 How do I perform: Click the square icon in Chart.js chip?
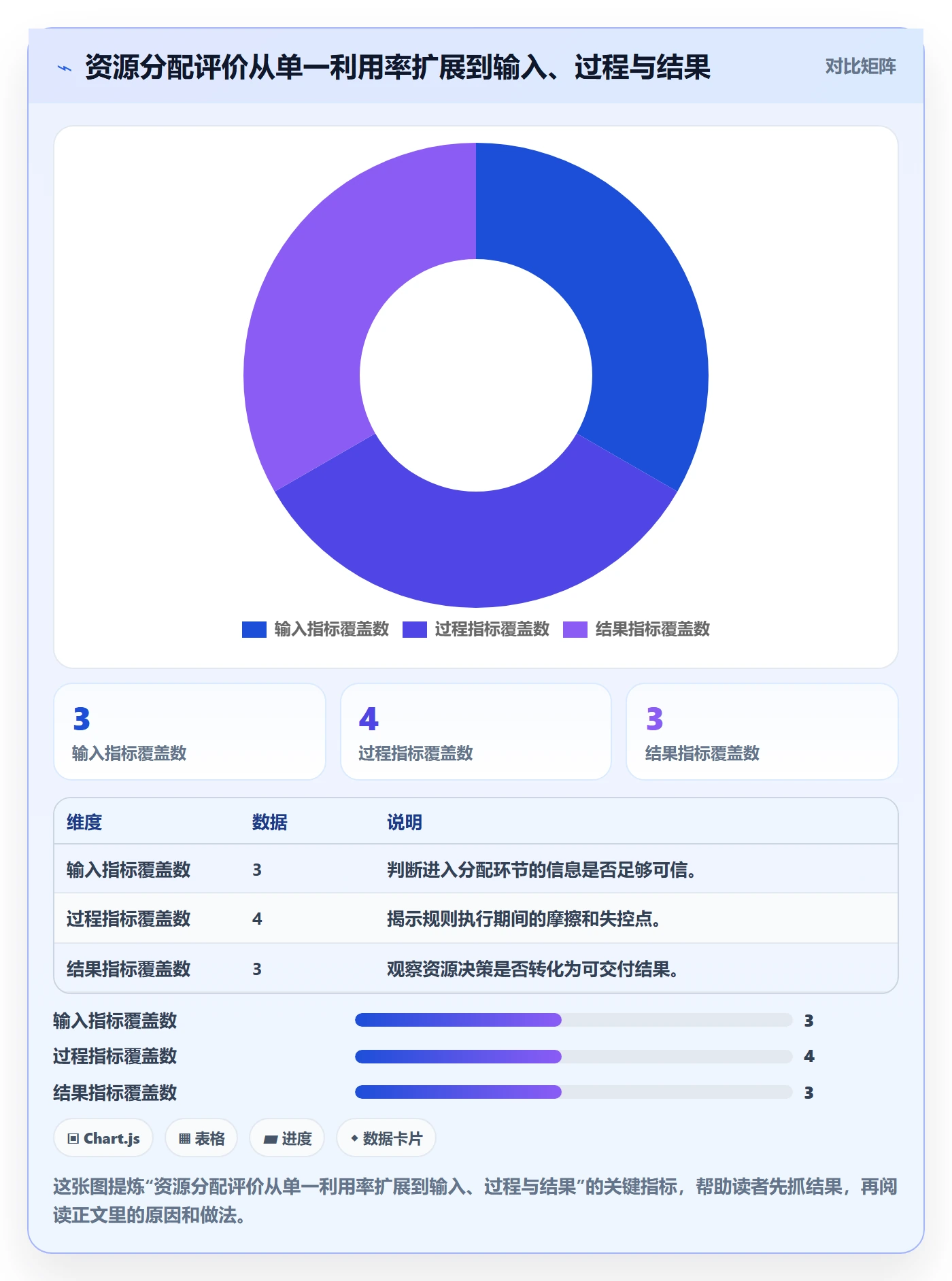pos(73,1139)
